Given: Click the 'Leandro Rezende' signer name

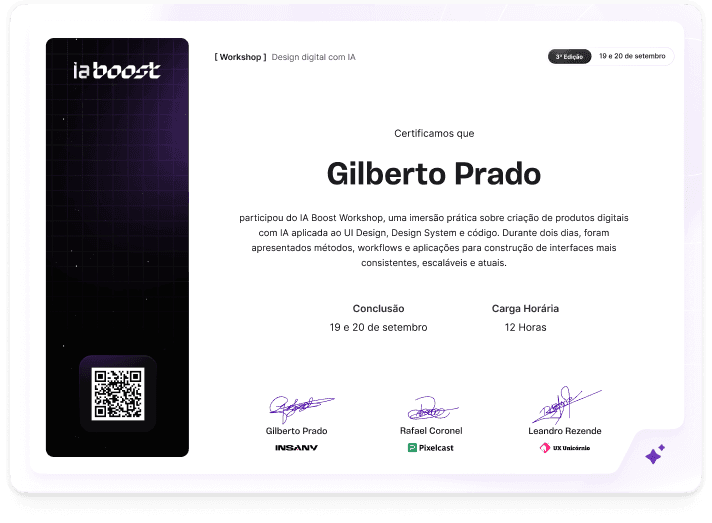Looking at the screenshot, I should coord(564,431).
